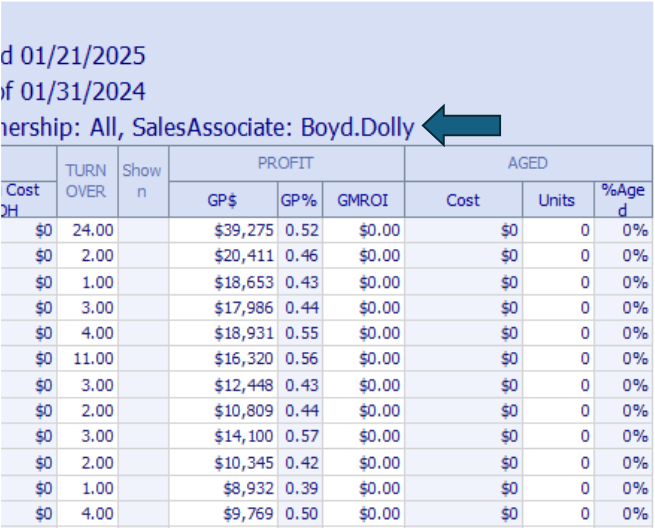655x528 pixels.
Task: Sort by the GP$ column header
Action: click(x=223, y=200)
